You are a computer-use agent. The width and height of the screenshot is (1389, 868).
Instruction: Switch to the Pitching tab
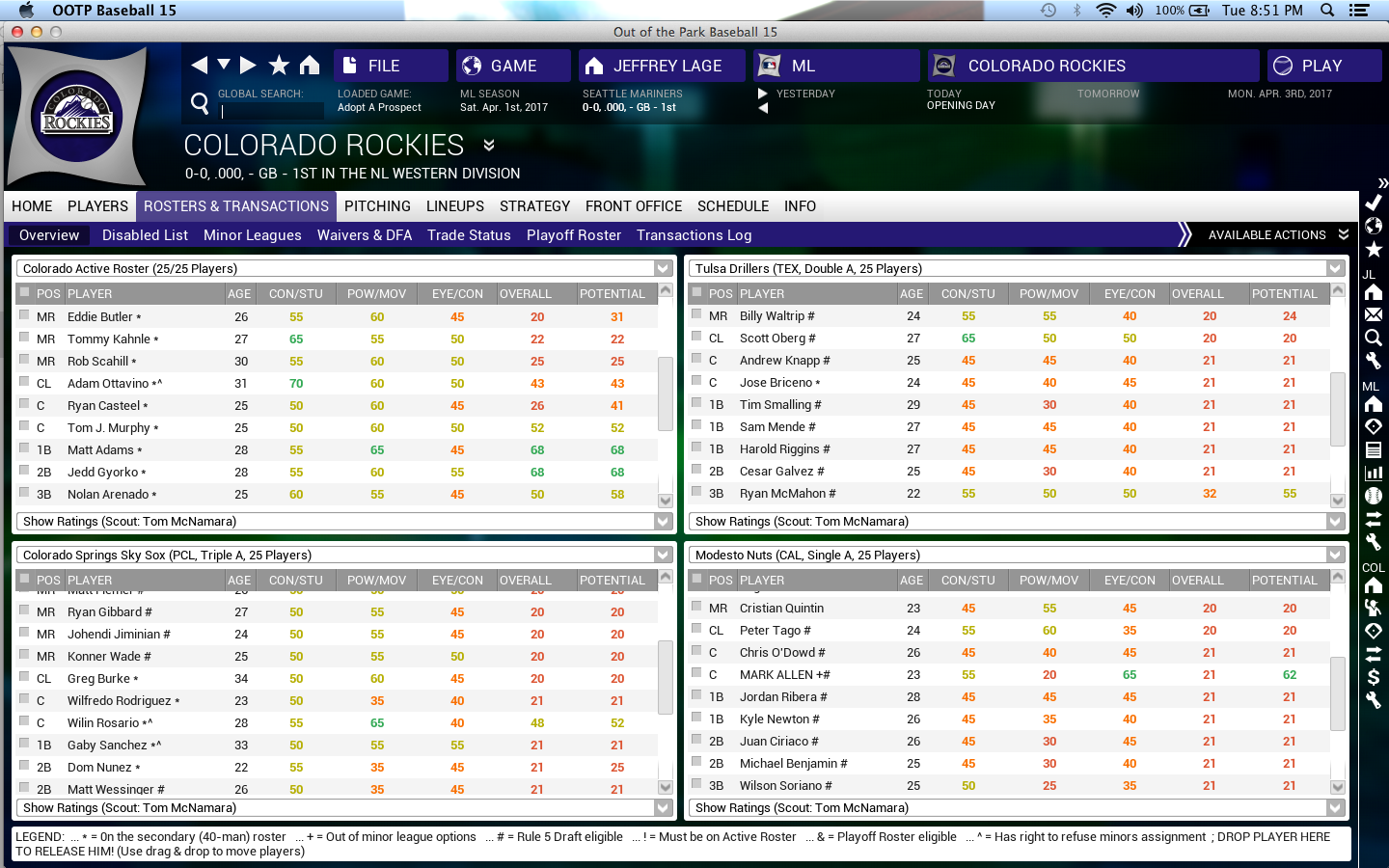pos(377,206)
